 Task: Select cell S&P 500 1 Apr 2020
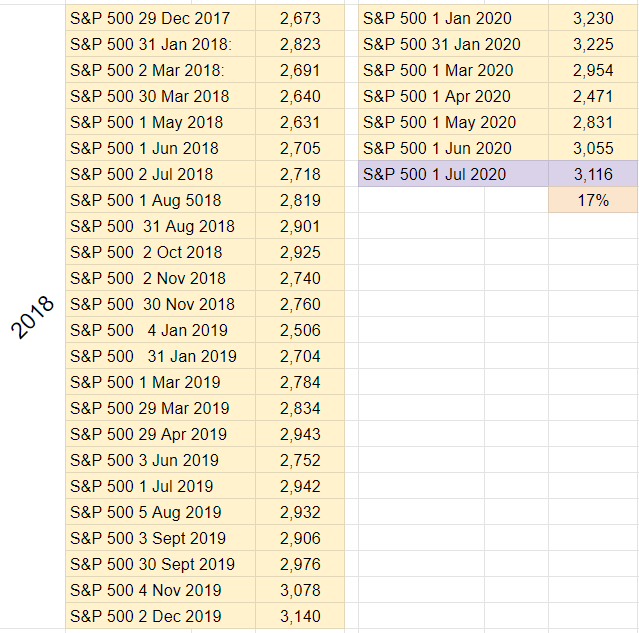click(454, 96)
